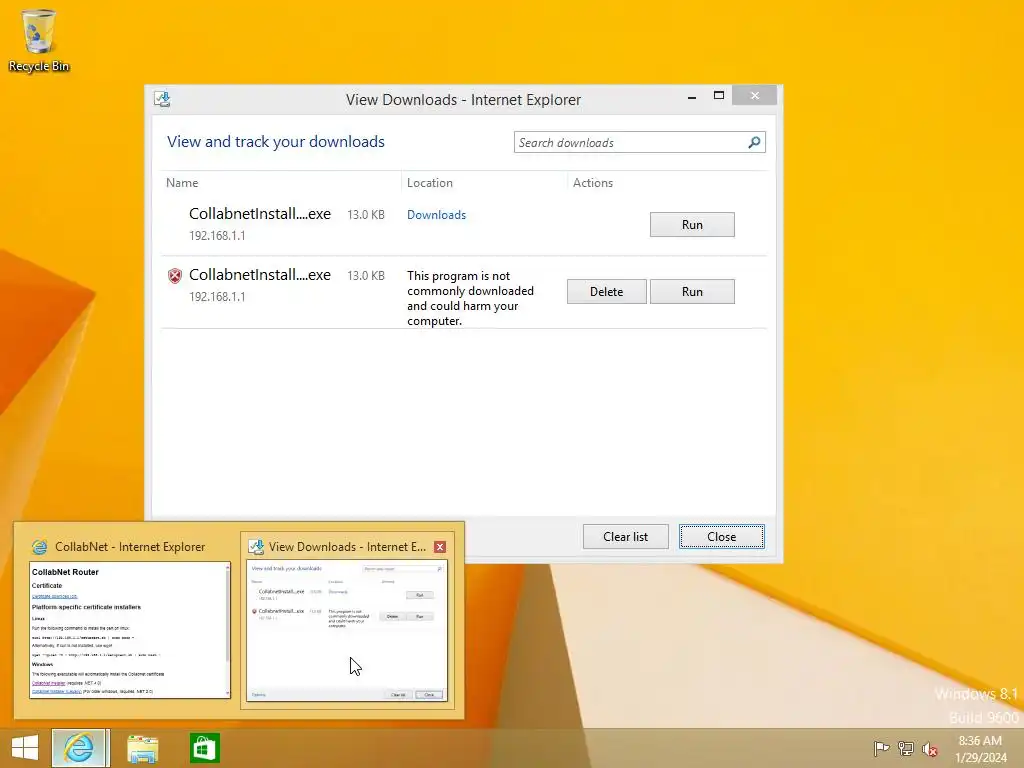Image resolution: width=1024 pixels, height=768 pixels.
Task: Open Action Center flag tray icon
Action: pyautogui.click(x=881, y=748)
